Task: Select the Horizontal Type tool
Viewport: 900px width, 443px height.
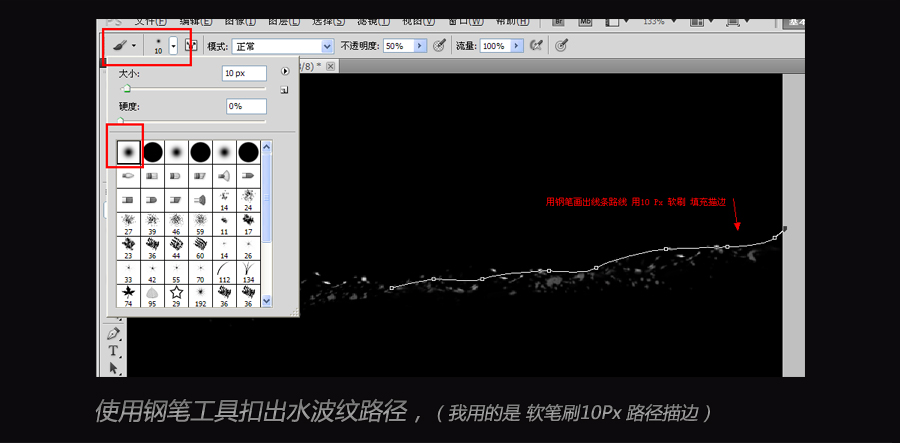Action: 113,351
